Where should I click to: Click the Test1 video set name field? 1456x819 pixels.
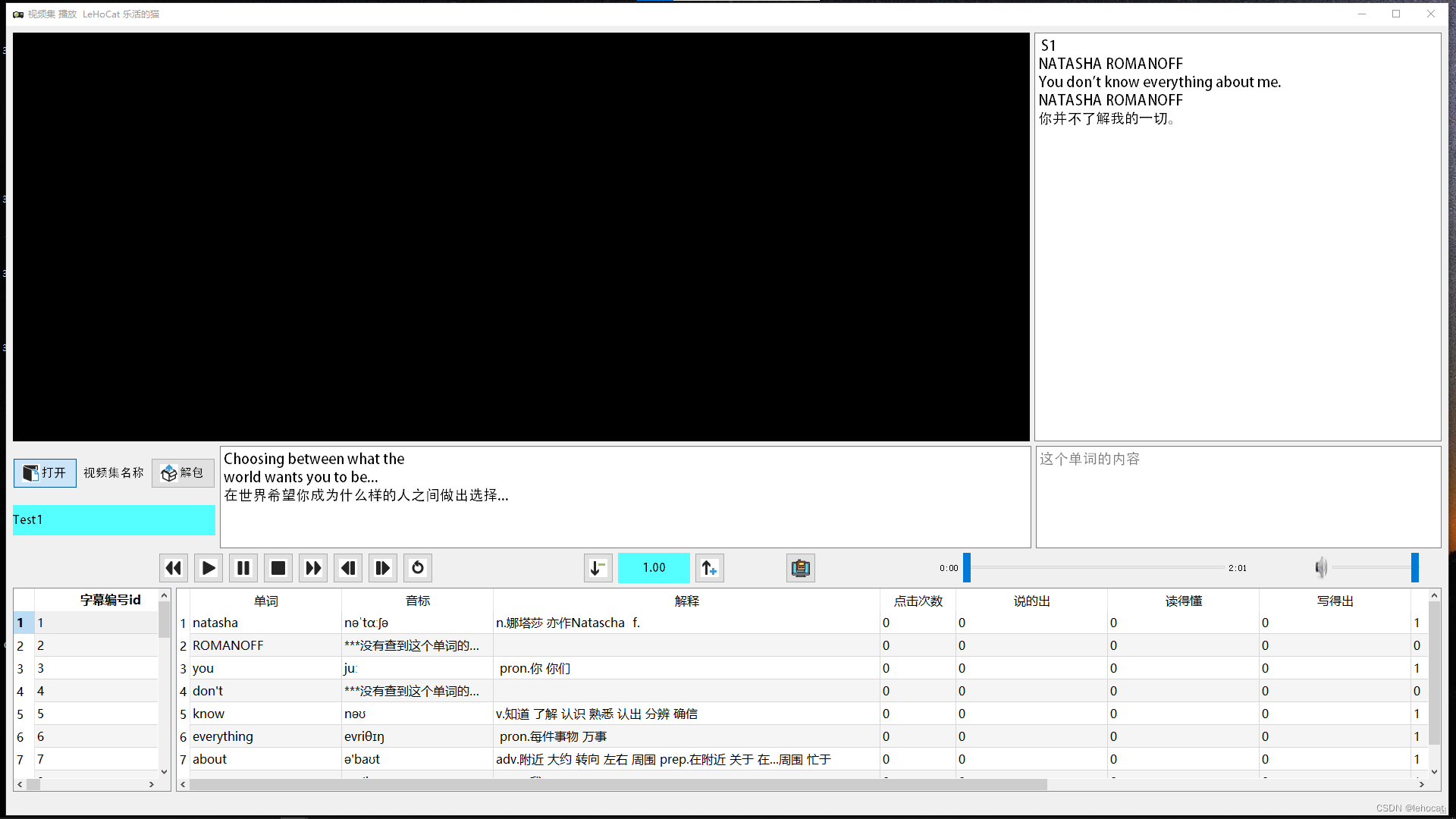click(114, 520)
